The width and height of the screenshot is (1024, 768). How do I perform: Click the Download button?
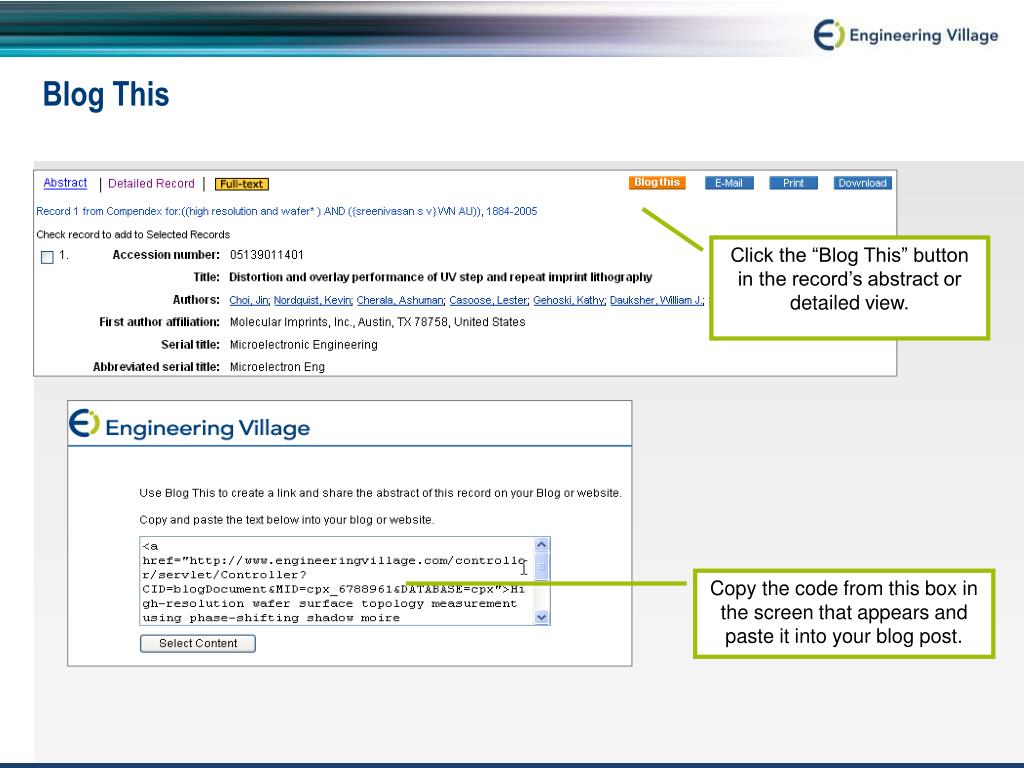tap(863, 184)
